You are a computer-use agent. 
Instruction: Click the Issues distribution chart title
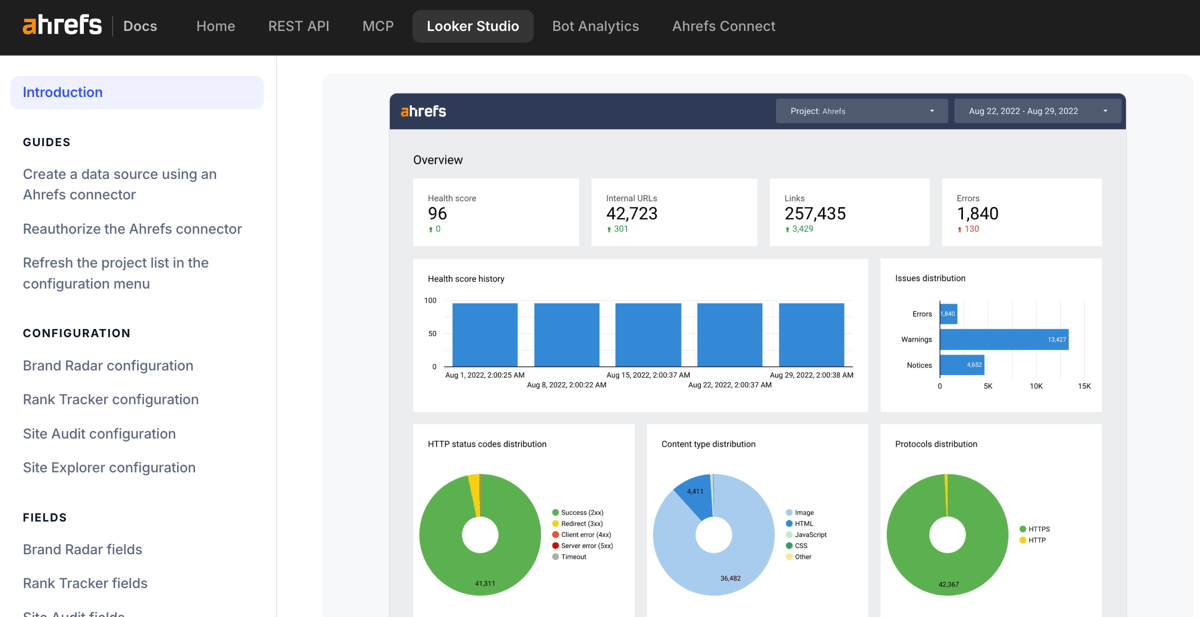pyautogui.click(x=930, y=278)
